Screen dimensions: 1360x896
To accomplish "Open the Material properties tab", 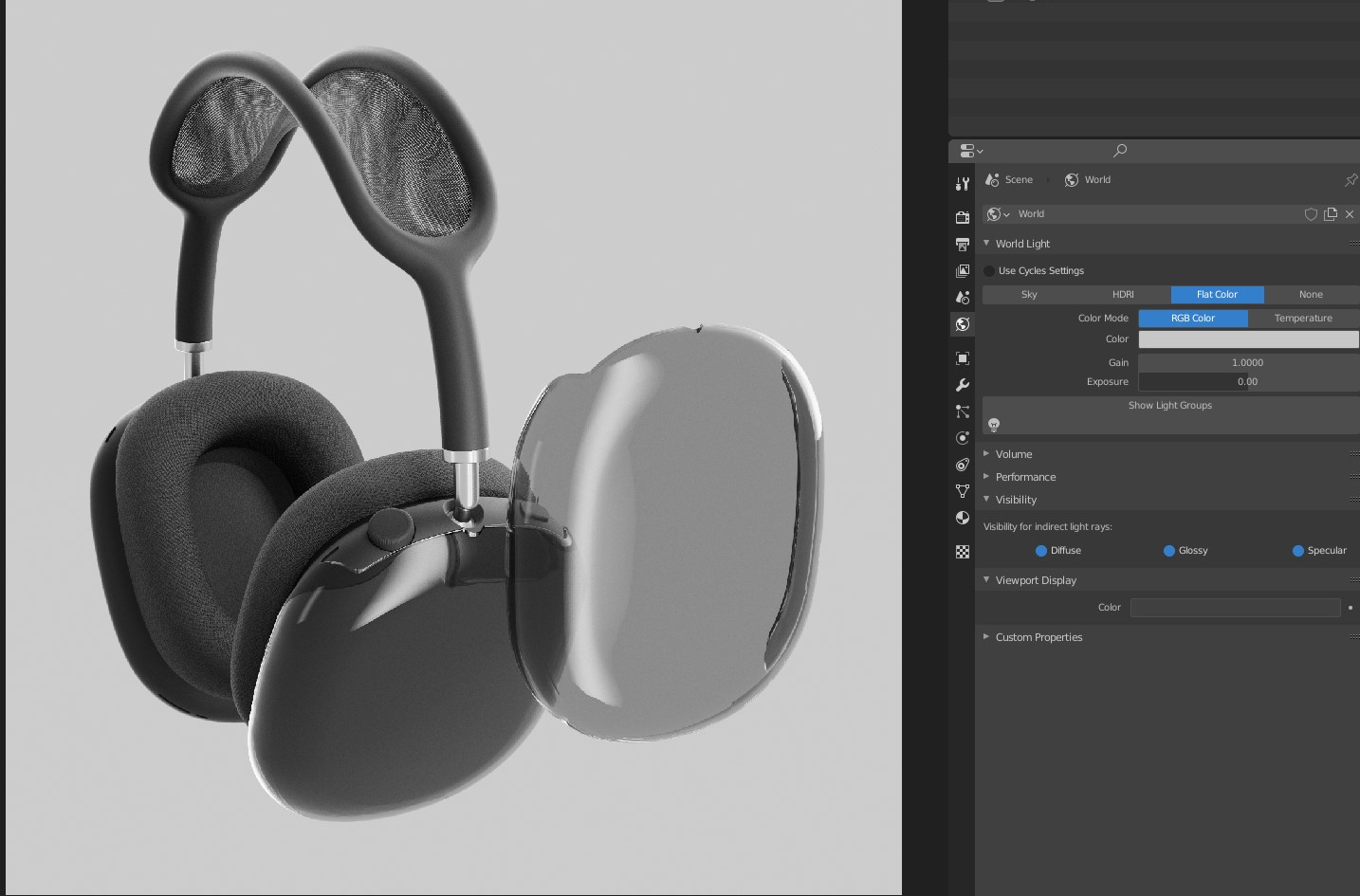I will click(x=963, y=518).
